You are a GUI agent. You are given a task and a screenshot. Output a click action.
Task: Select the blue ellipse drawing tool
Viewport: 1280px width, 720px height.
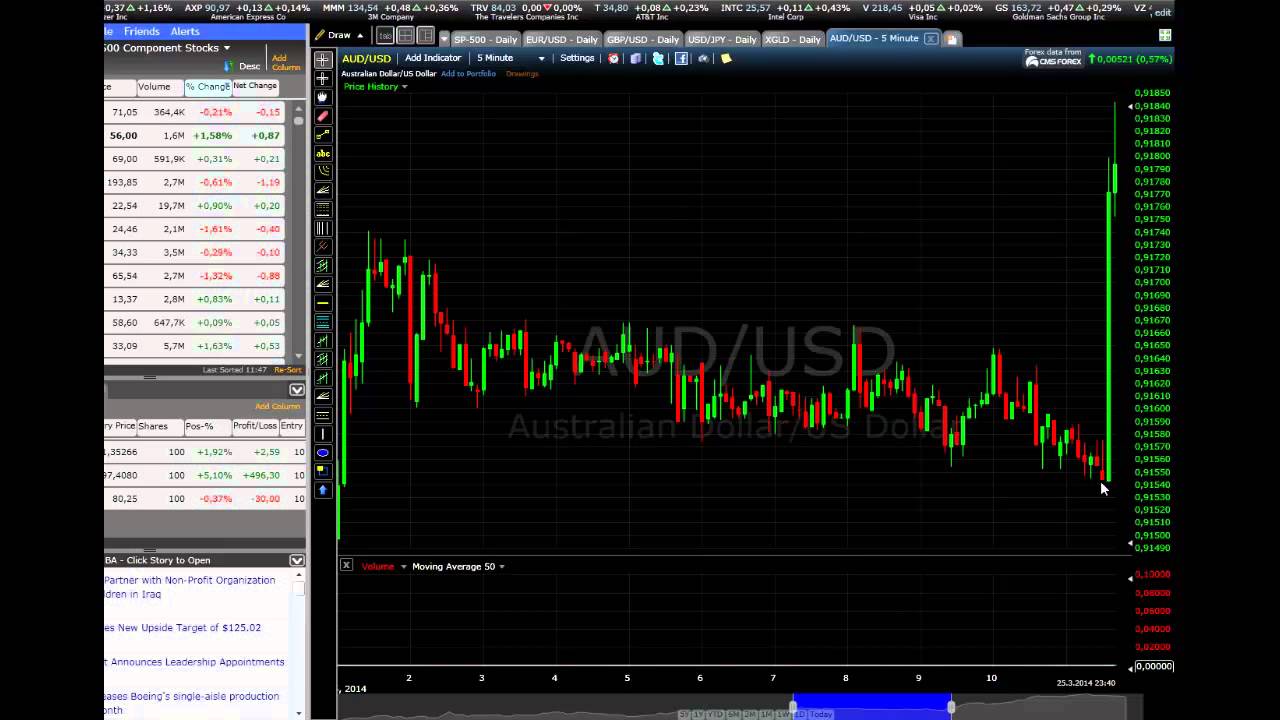(x=322, y=453)
